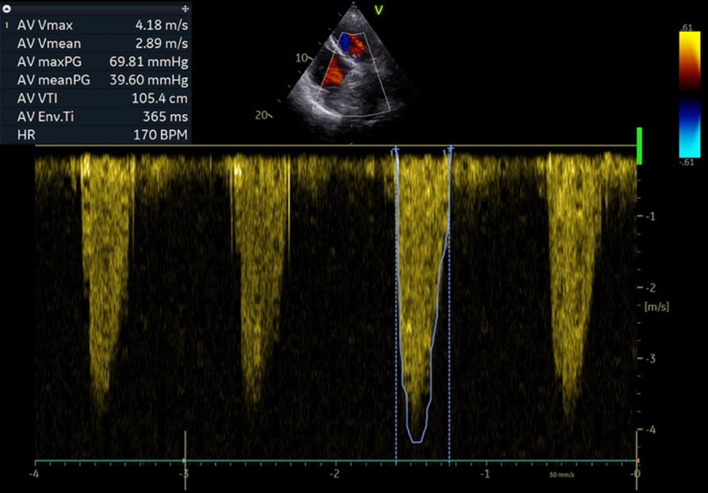Click the left caliper marker on trace

click(396, 150)
